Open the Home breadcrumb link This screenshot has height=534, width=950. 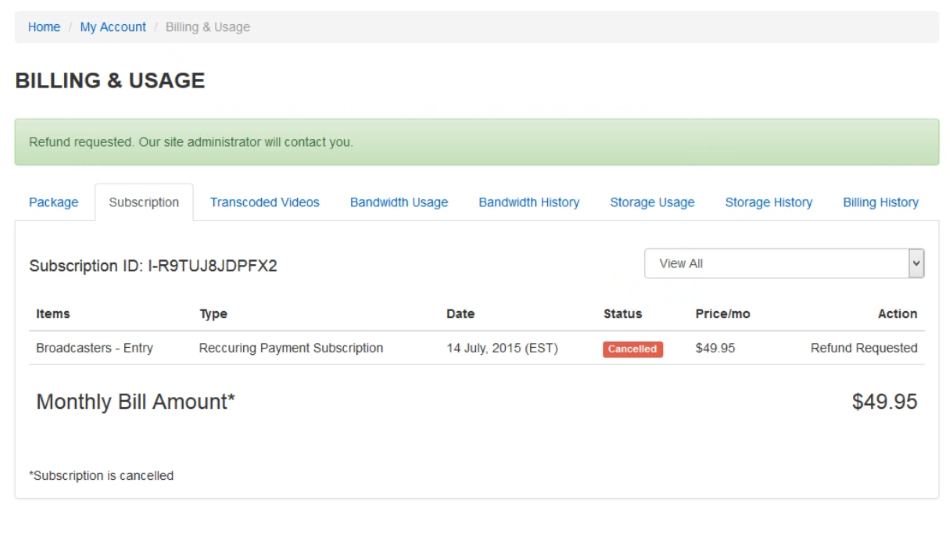[44, 27]
